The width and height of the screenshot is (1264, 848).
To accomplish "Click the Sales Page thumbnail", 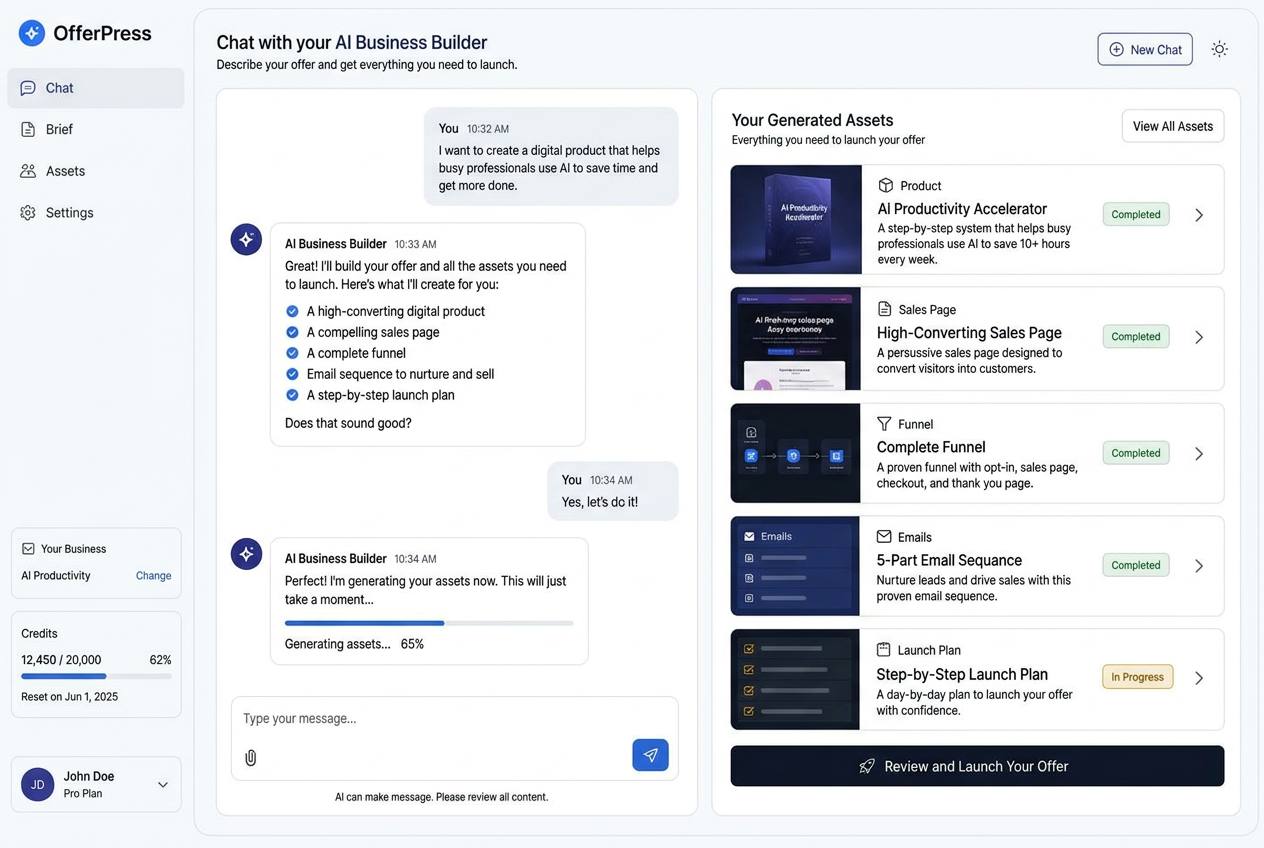I will pyautogui.click(x=796, y=339).
